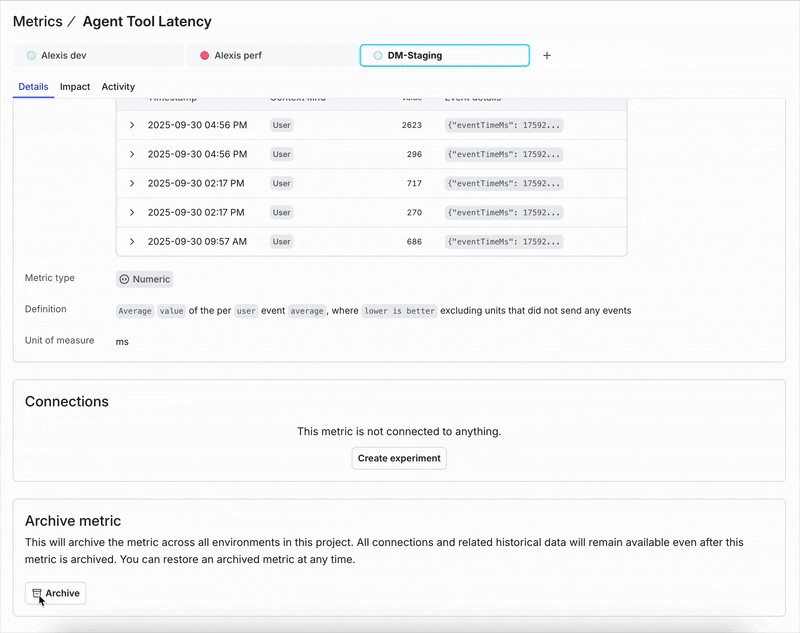Click the Agent Tool Latency page title
The width and height of the screenshot is (800, 633).
(x=147, y=21)
